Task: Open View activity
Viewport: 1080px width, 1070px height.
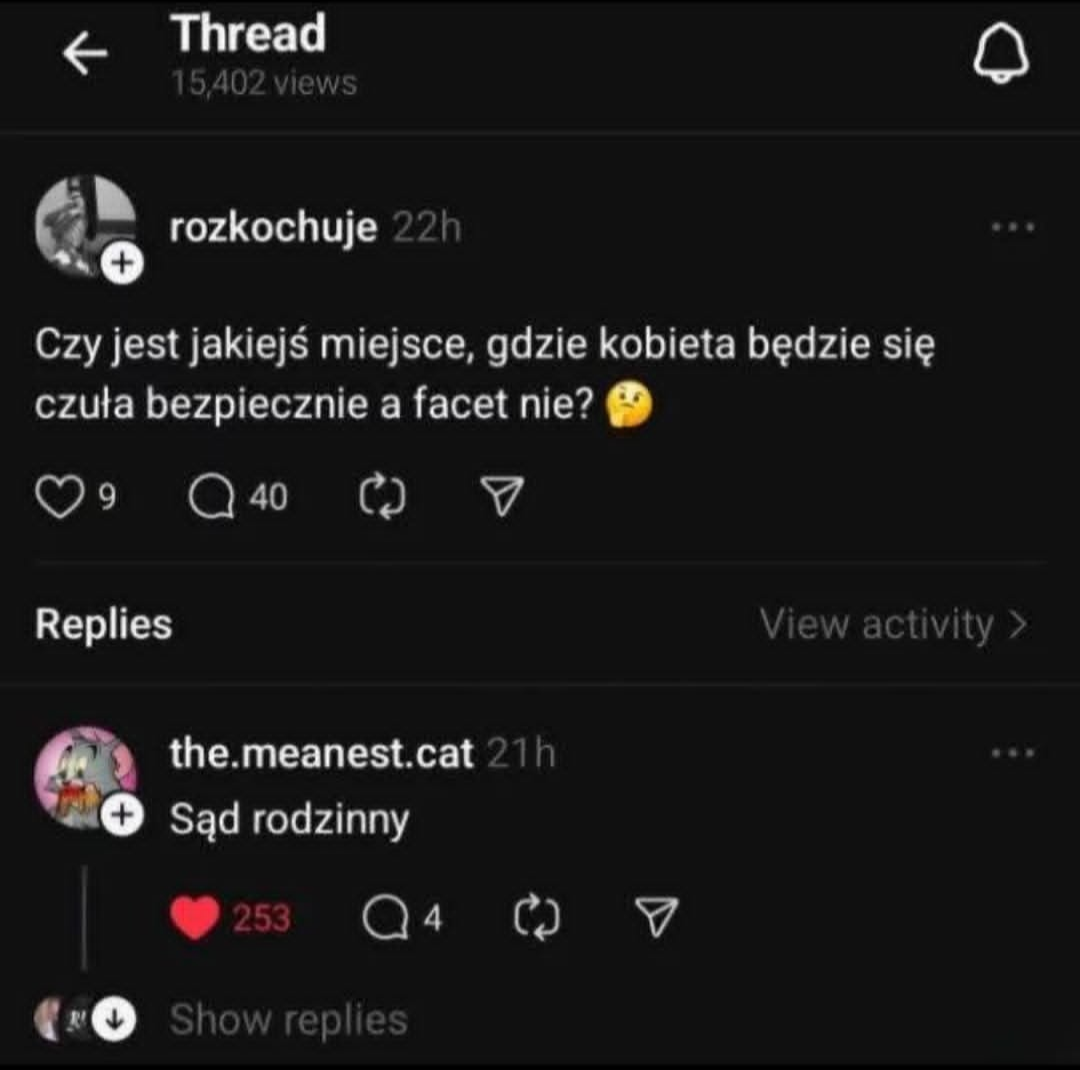Action: [x=893, y=625]
